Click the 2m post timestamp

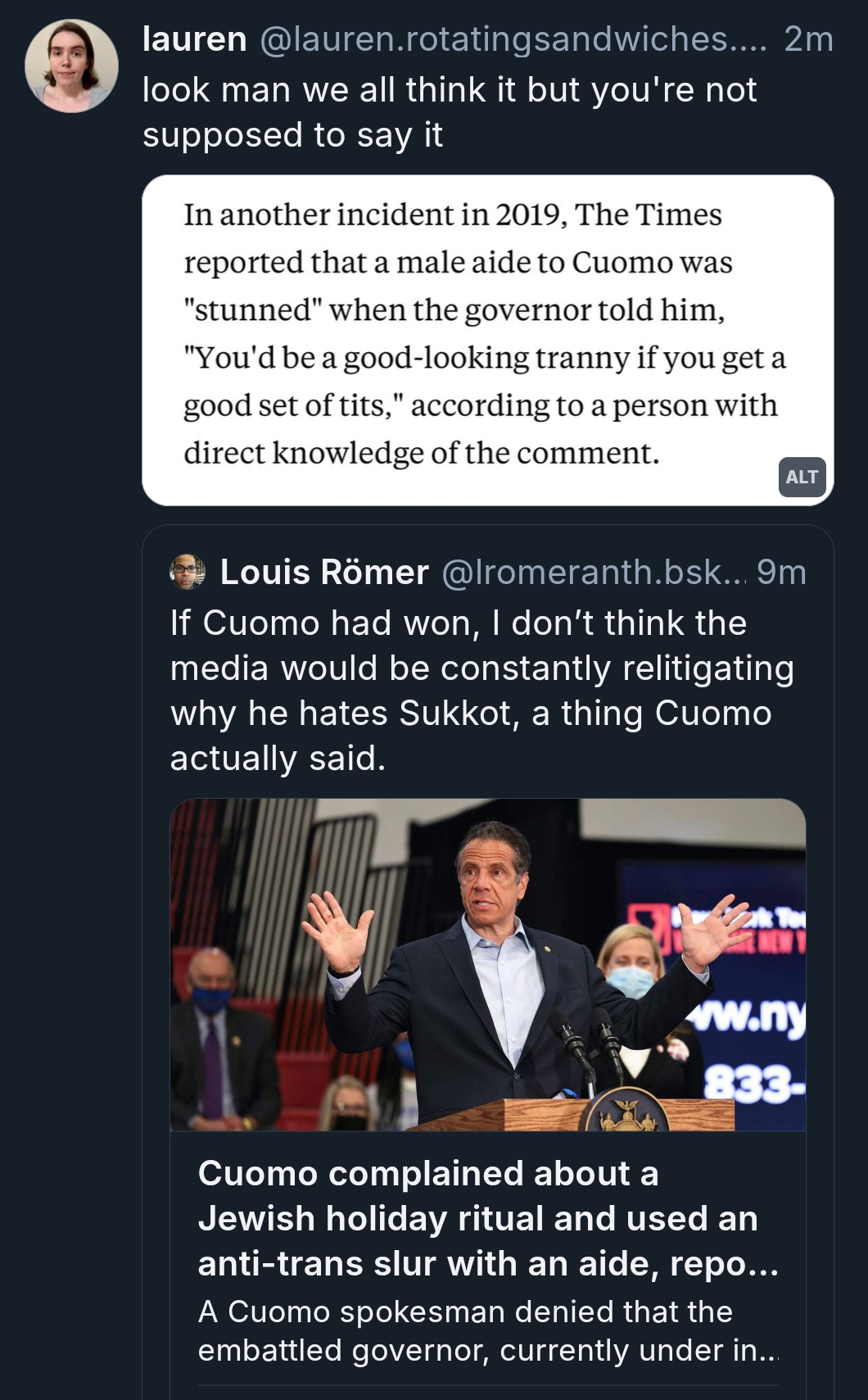(808, 39)
